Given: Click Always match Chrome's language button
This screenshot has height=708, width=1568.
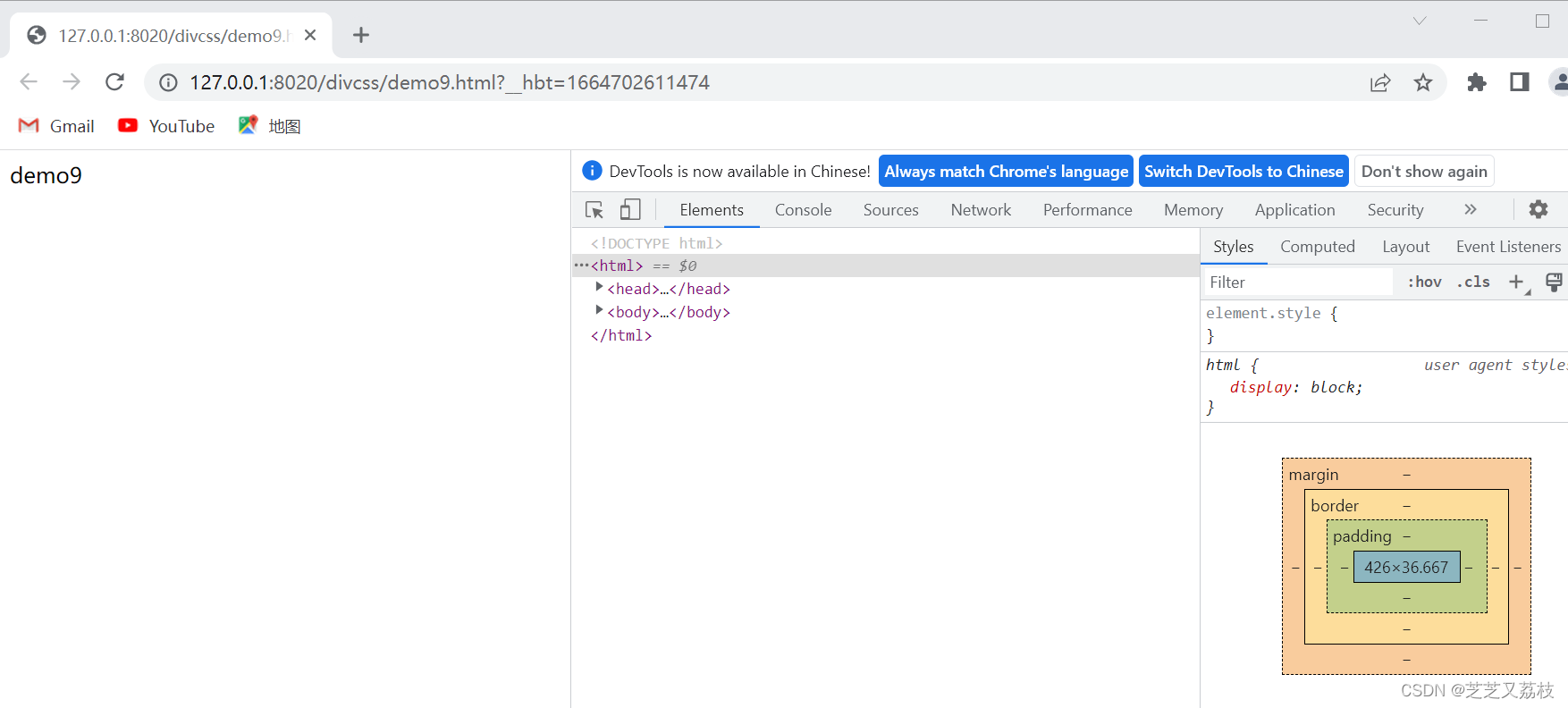Looking at the screenshot, I should [1006, 171].
